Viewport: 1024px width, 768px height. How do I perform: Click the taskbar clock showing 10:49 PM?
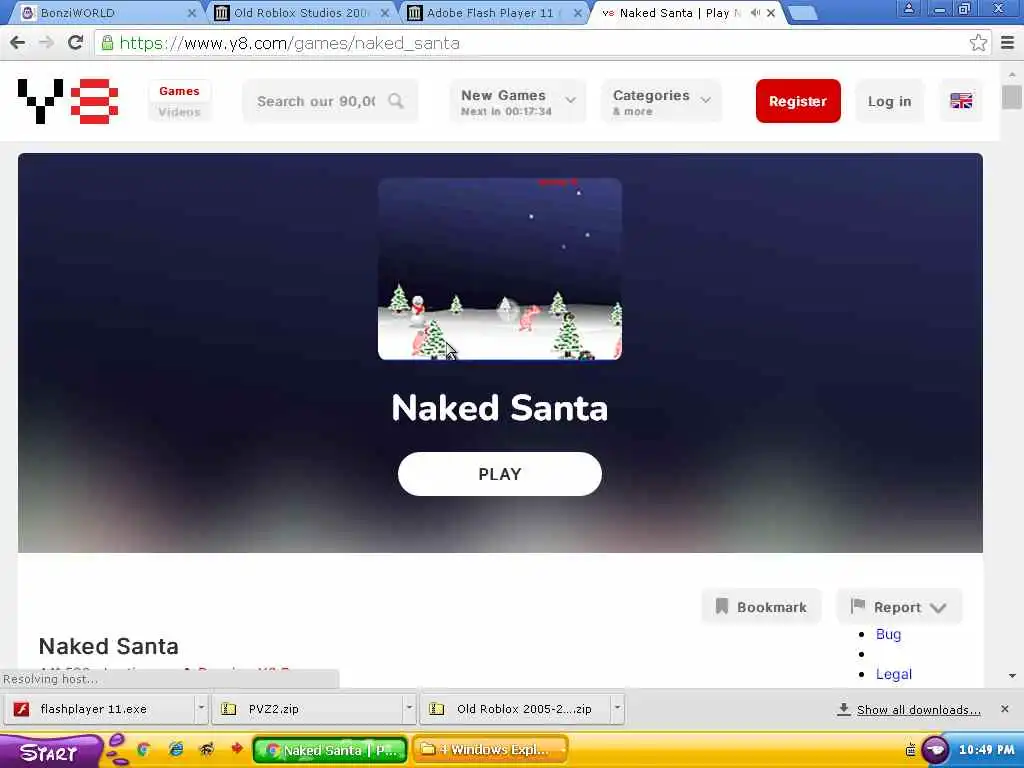pyautogui.click(x=986, y=750)
